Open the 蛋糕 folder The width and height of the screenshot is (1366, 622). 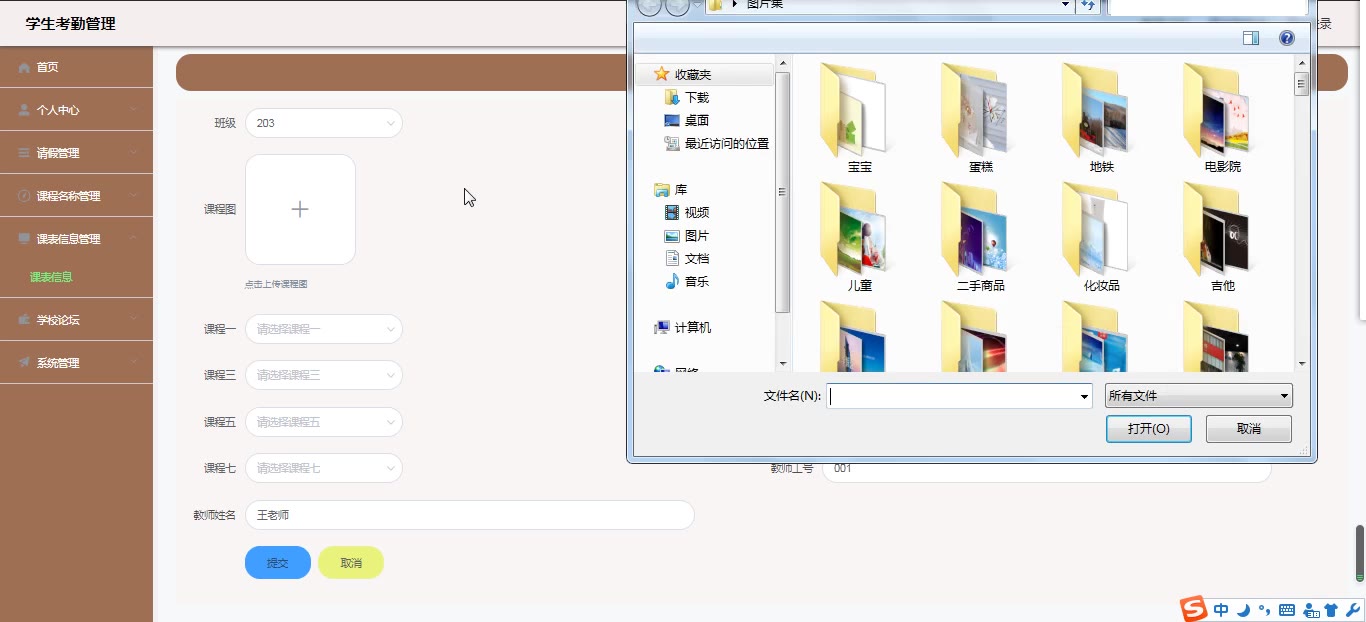tap(980, 118)
